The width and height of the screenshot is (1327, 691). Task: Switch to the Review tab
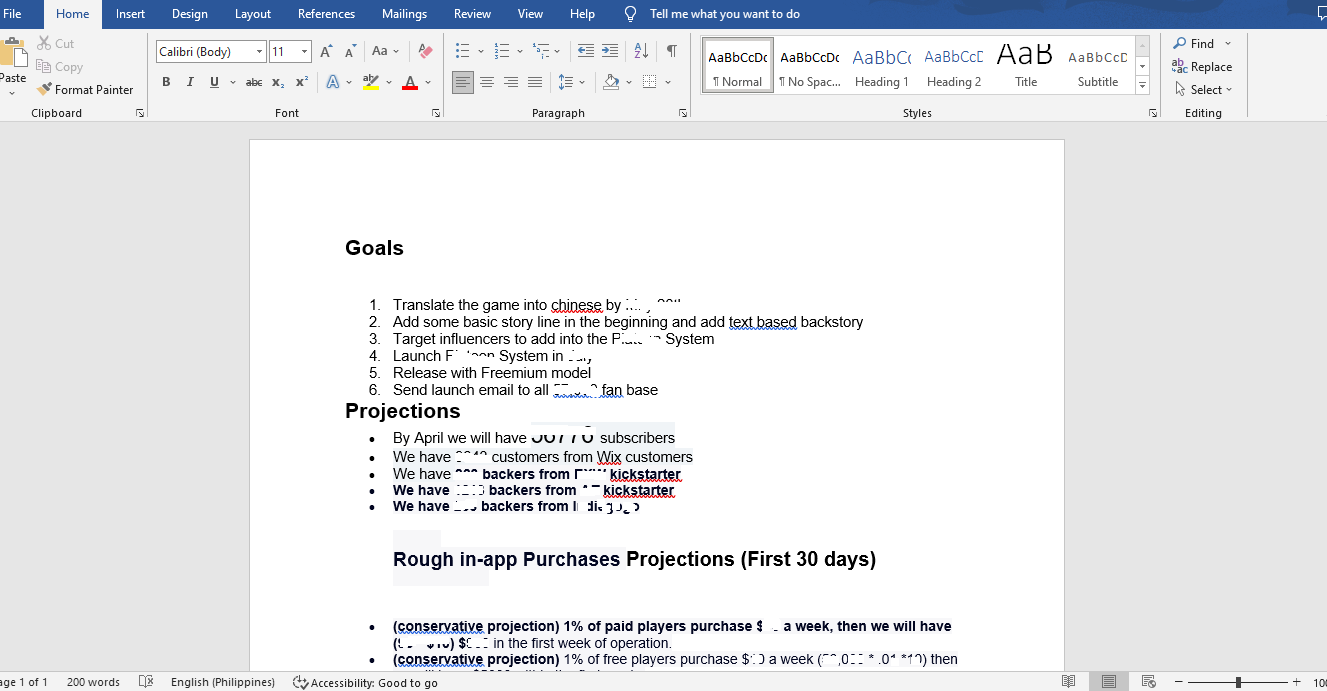point(472,14)
